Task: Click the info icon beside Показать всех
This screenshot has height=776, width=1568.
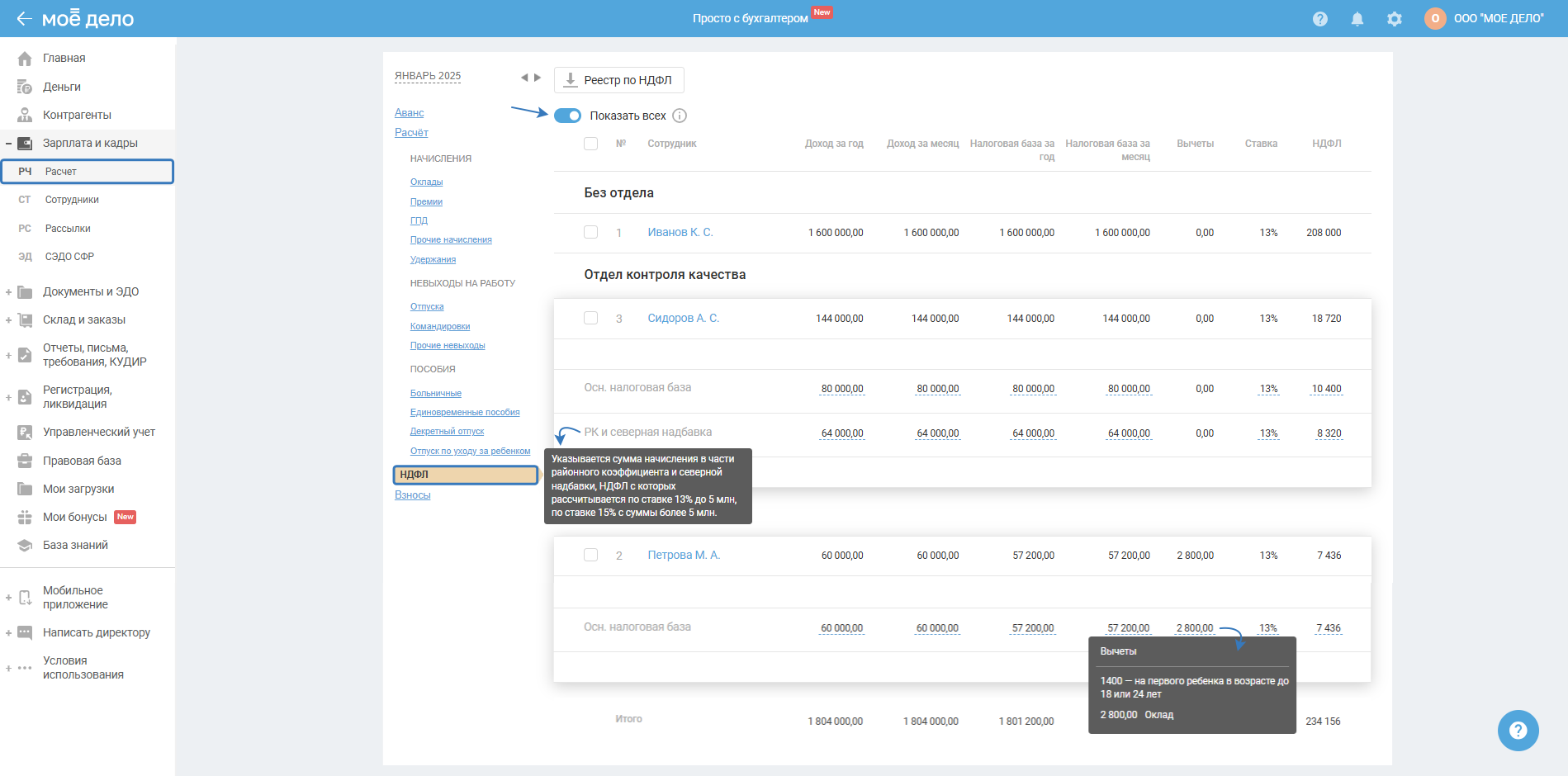Action: coord(680,116)
